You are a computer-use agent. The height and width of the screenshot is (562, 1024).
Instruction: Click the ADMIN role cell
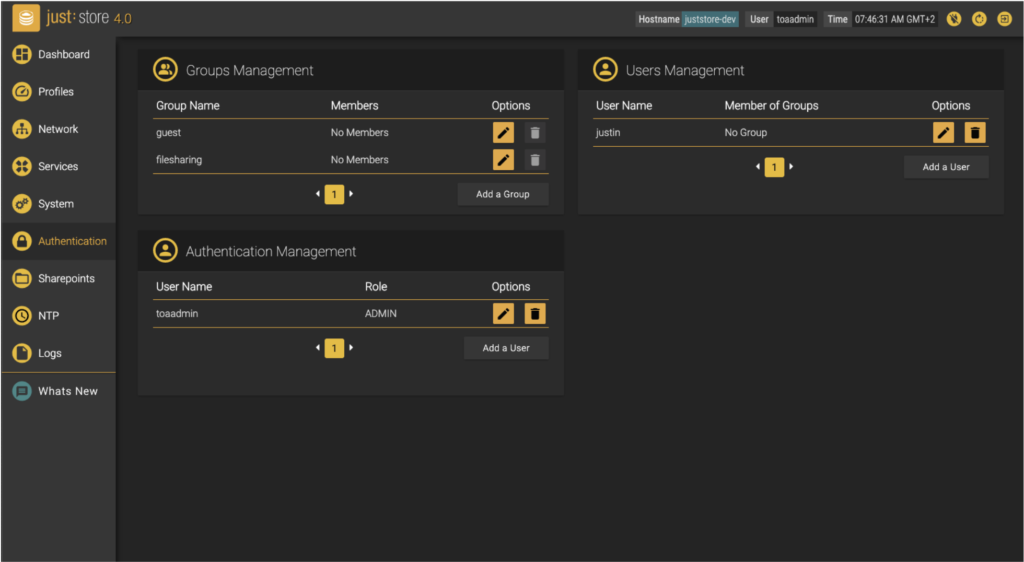tap(381, 313)
